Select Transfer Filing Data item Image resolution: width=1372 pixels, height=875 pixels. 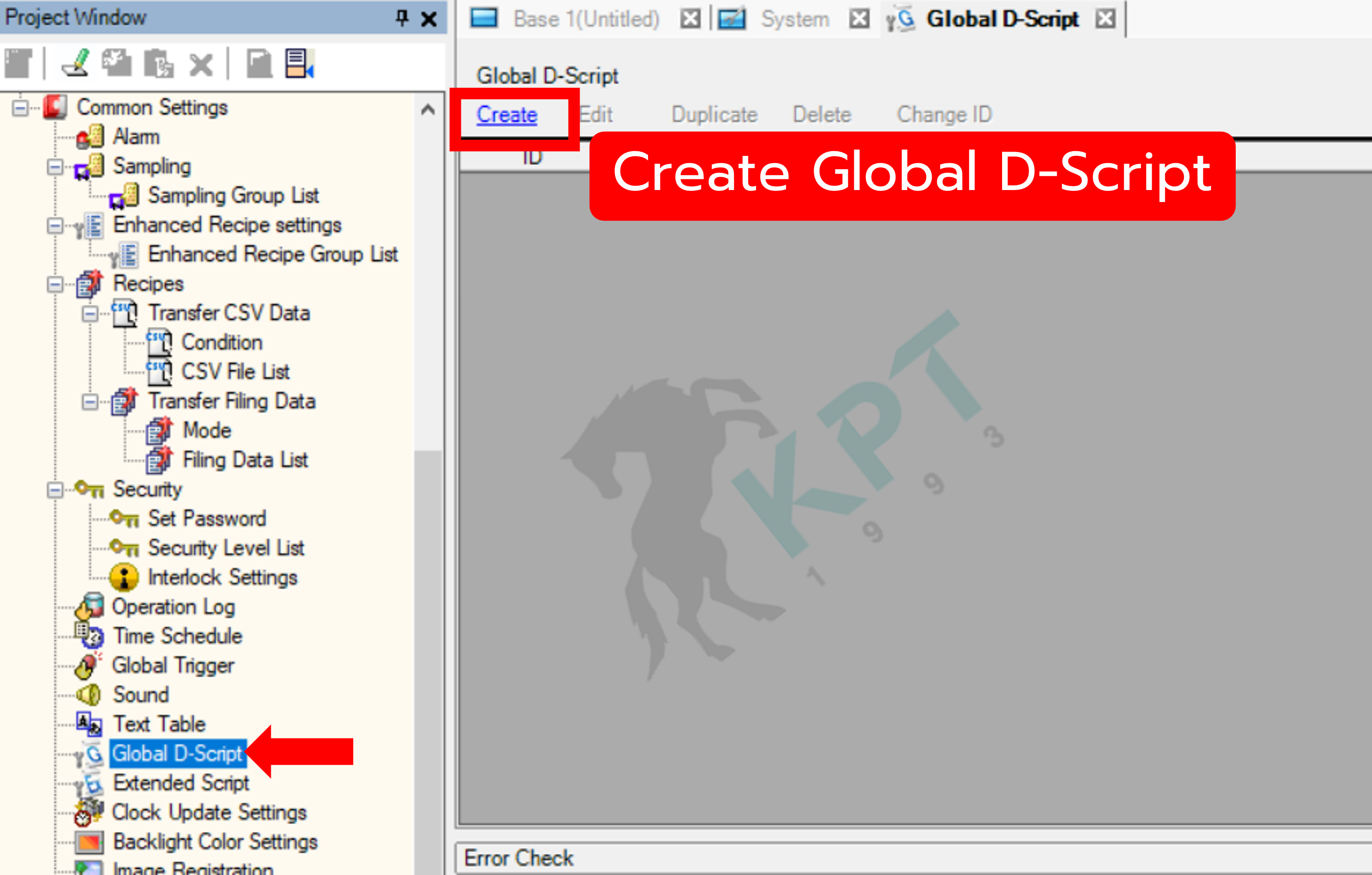[232, 401]
